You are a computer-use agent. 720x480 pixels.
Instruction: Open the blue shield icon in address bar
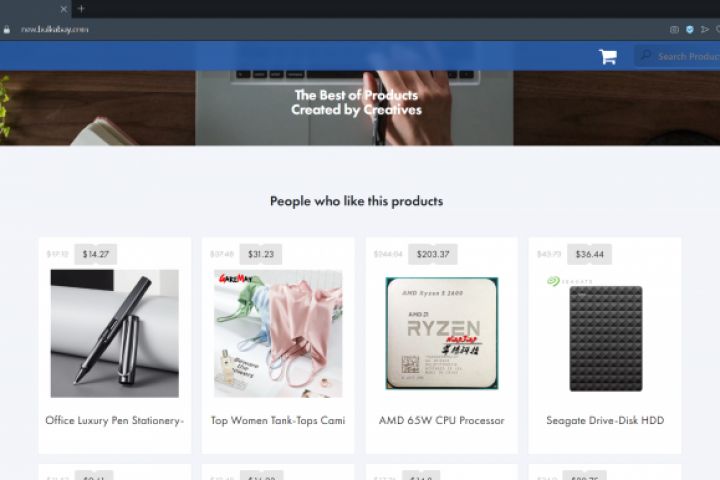690,29
